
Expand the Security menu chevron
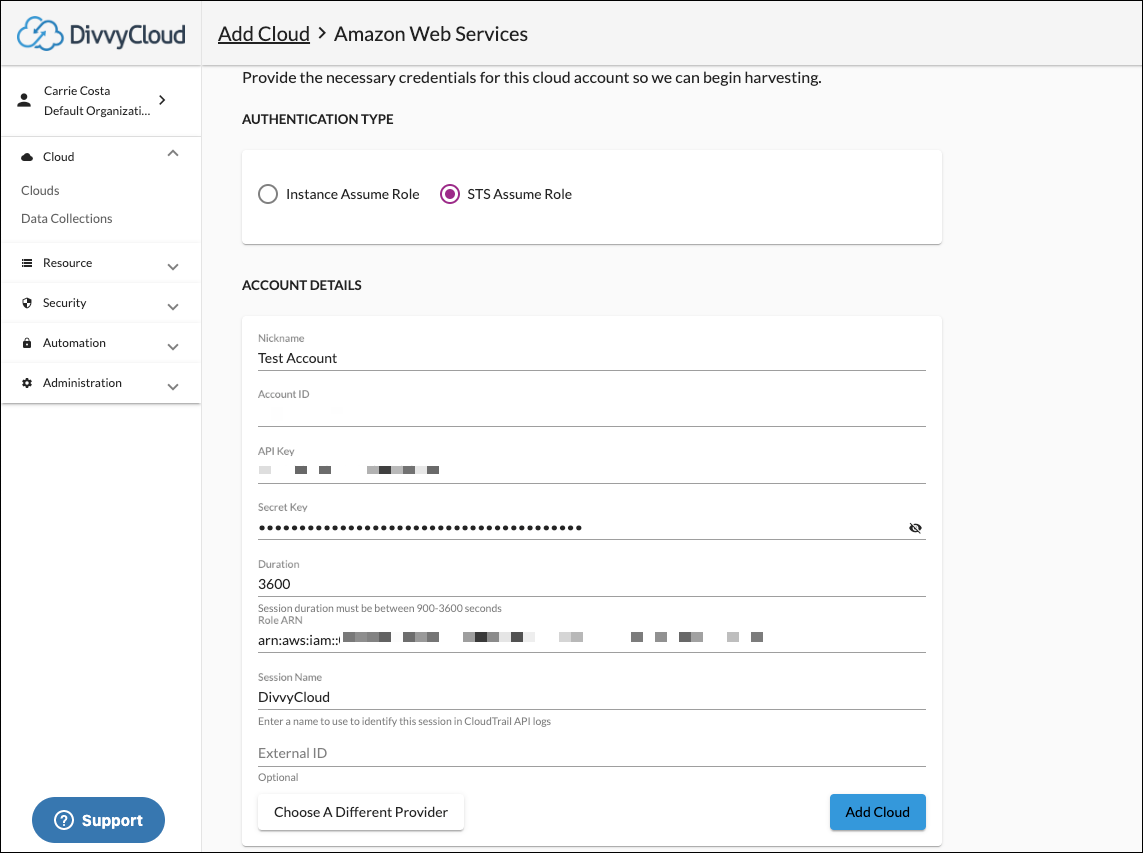(x=173, y=307)
